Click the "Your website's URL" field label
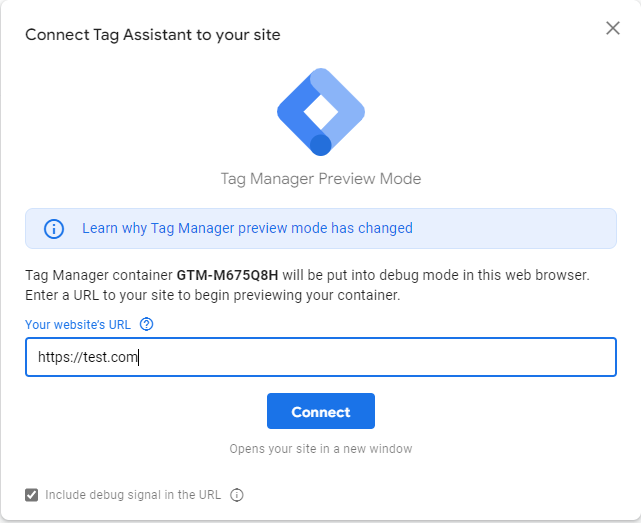The image size is (641, 523). pos(80,324)
